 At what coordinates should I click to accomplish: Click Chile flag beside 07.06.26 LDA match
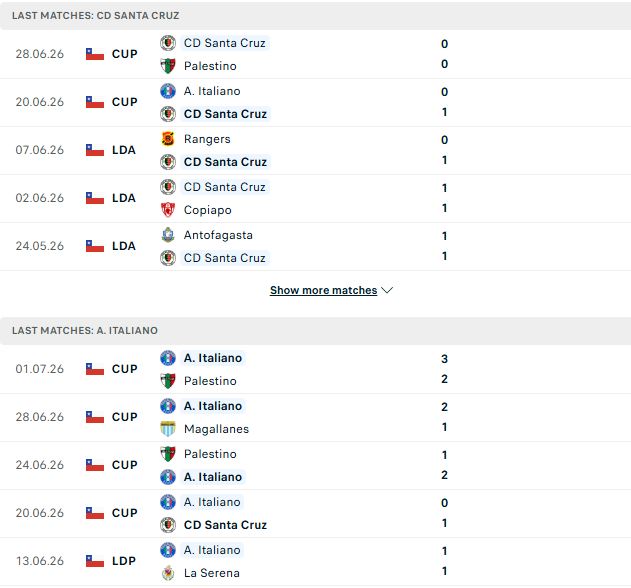point(95,150)
